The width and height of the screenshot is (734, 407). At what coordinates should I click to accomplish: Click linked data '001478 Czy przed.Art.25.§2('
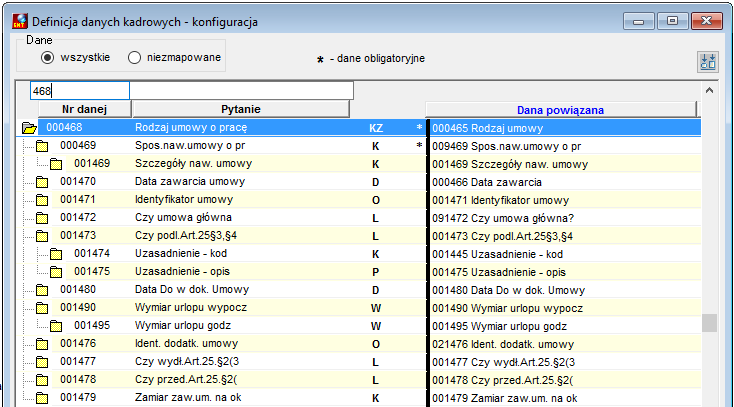coord(502,380)
